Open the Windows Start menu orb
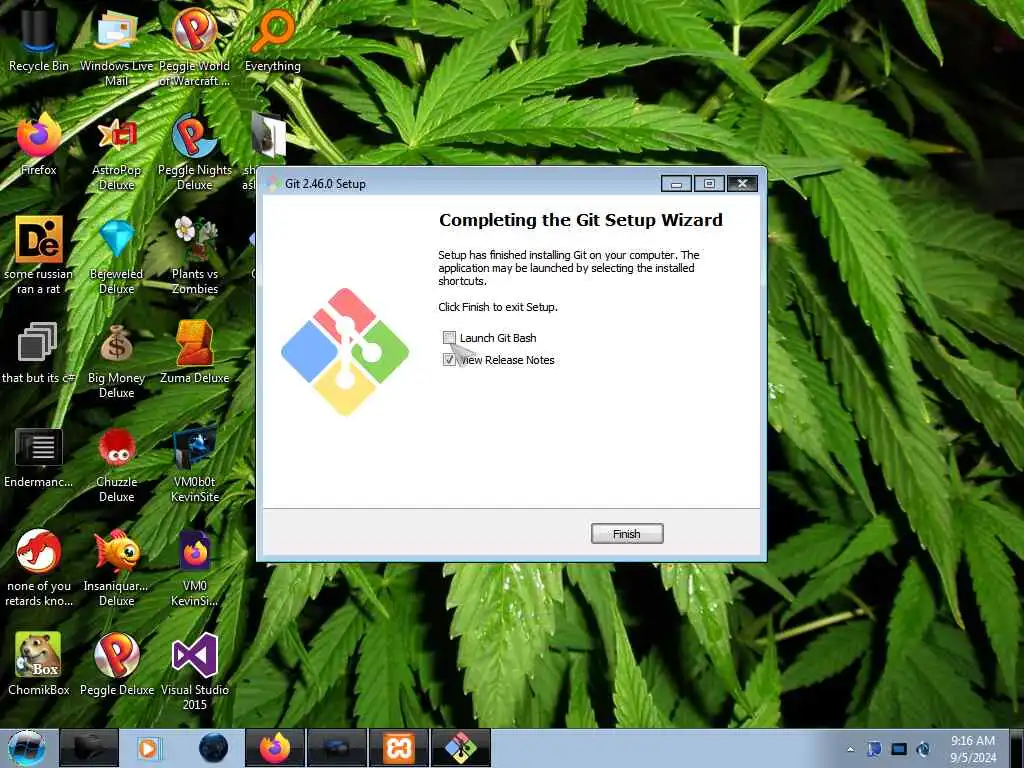Screen dimensions: 1024x768 tap(27, 748)
